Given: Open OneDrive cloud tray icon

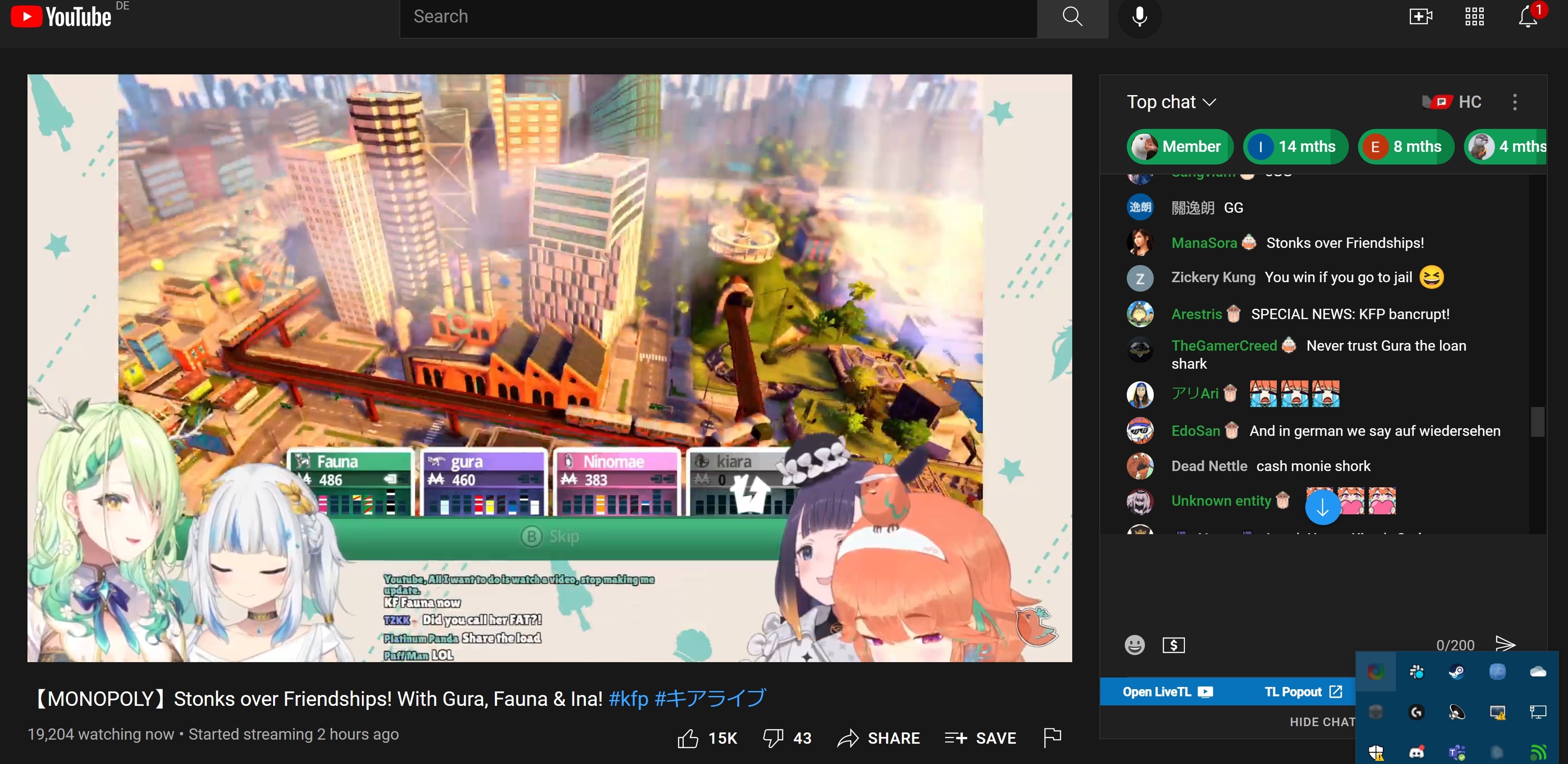Looking at the screenshot, I should point(1537,672).
